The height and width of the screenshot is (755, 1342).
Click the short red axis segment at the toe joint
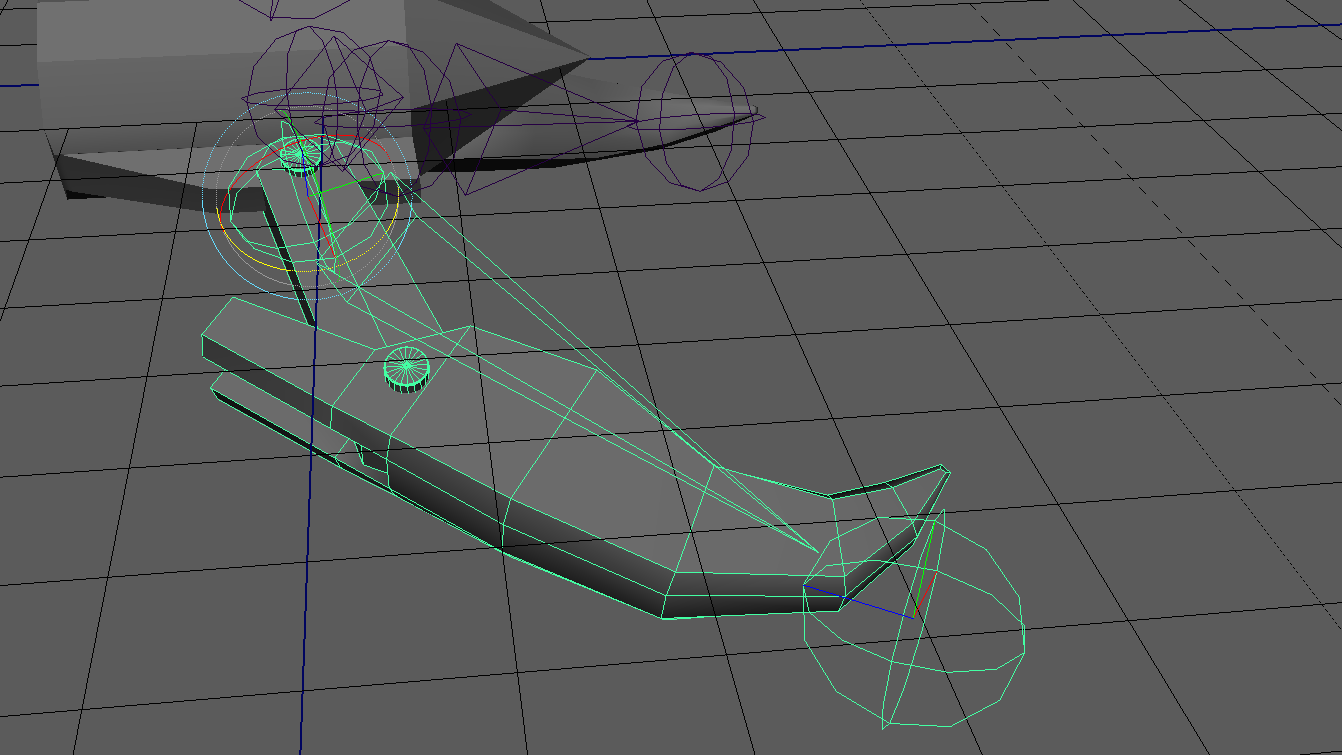(928, 591)
